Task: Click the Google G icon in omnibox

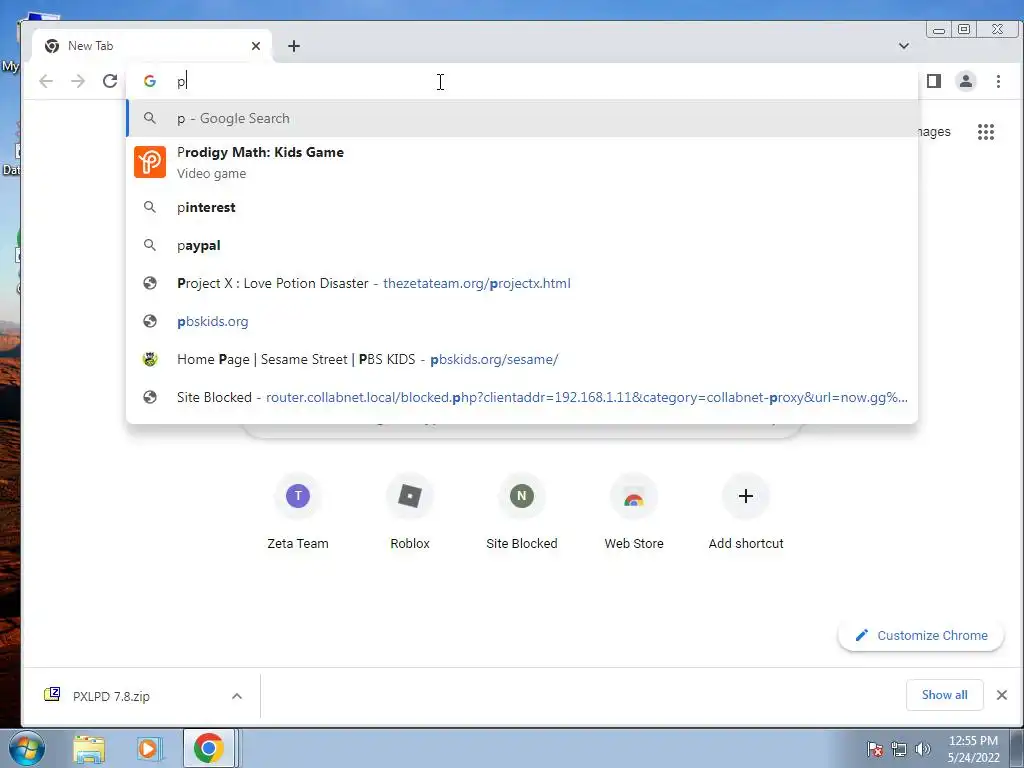Action: click(150, 81)
